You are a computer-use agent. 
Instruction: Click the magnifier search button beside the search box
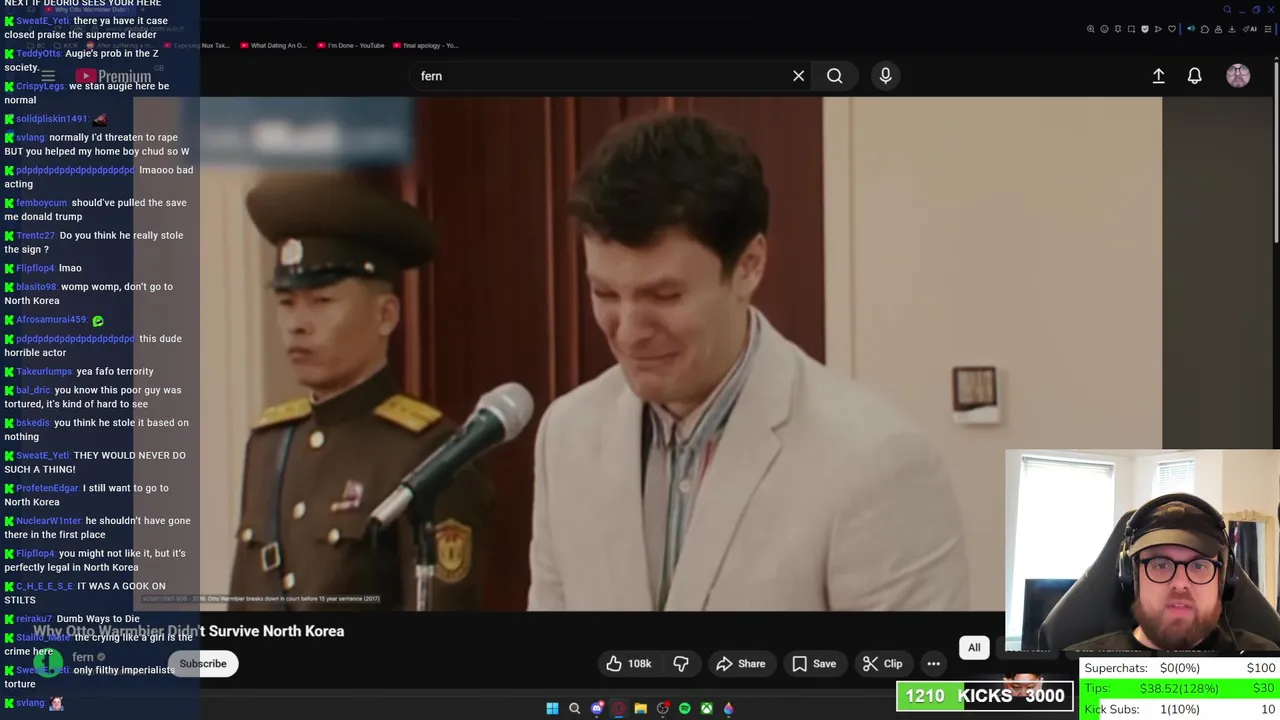point(834,76)
